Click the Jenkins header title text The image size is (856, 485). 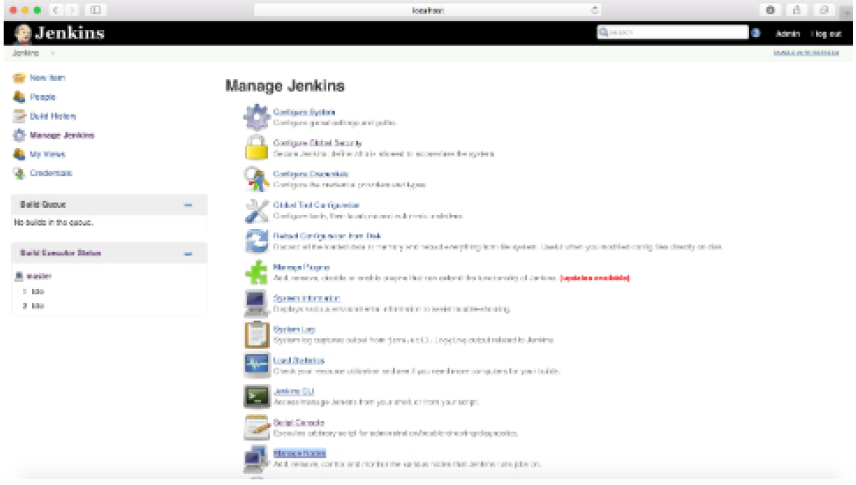[69, 33]
